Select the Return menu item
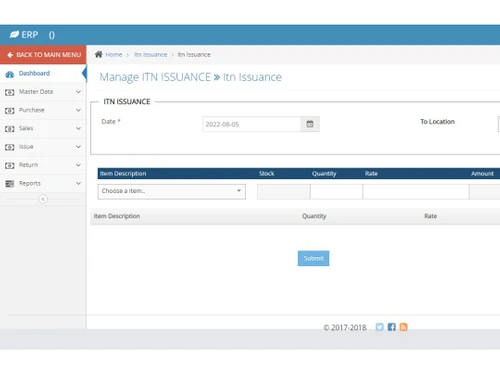This screenshot has width=500, height=375. 43,165
